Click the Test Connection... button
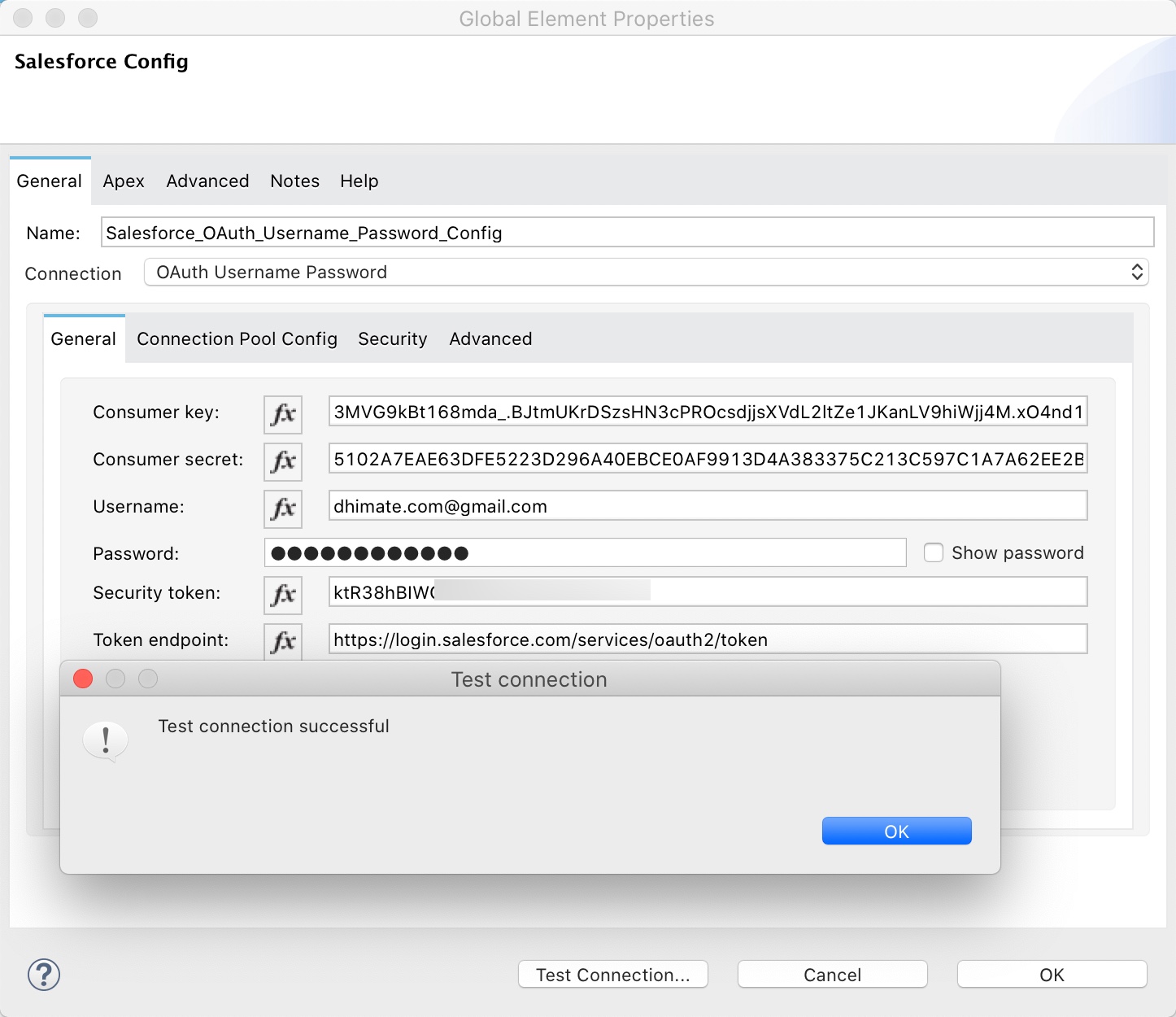Screen dimensions: 1176x1017 pyautogui.click(x=613, y=974)
